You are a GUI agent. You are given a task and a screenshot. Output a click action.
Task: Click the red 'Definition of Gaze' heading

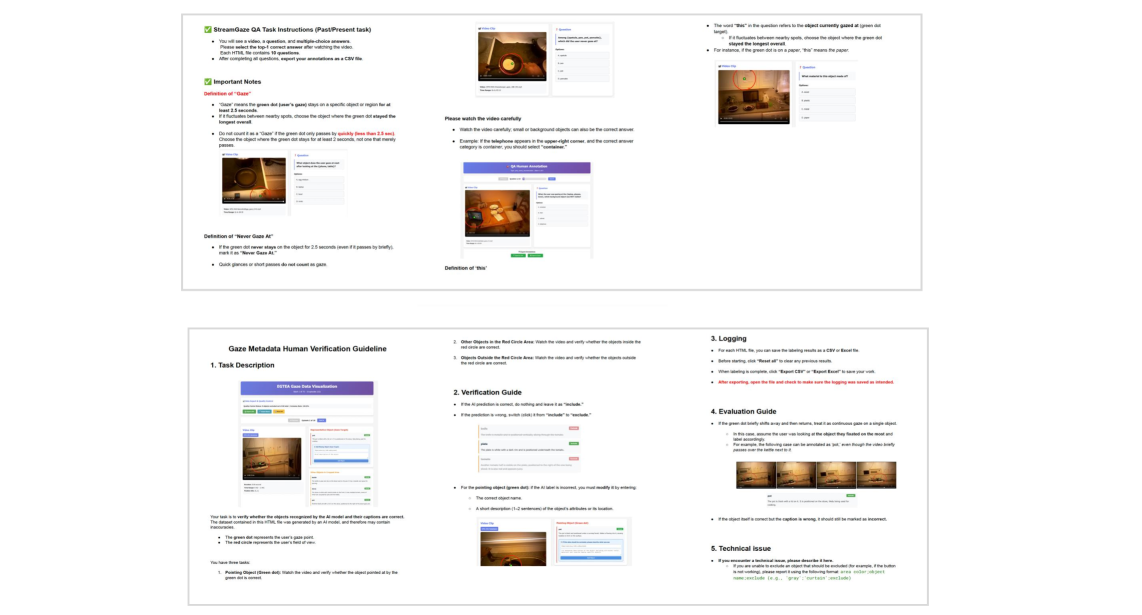(x=227, y=93)
